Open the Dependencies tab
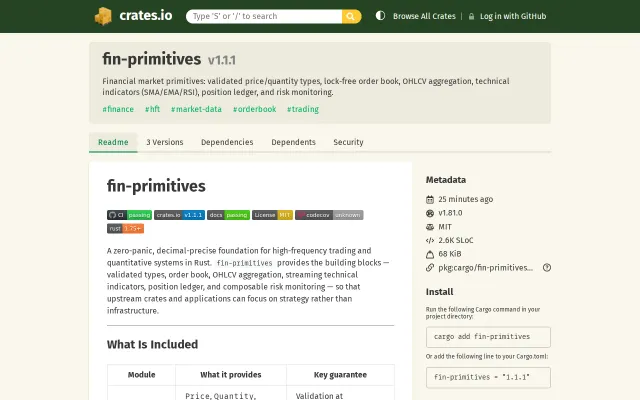 227,142
